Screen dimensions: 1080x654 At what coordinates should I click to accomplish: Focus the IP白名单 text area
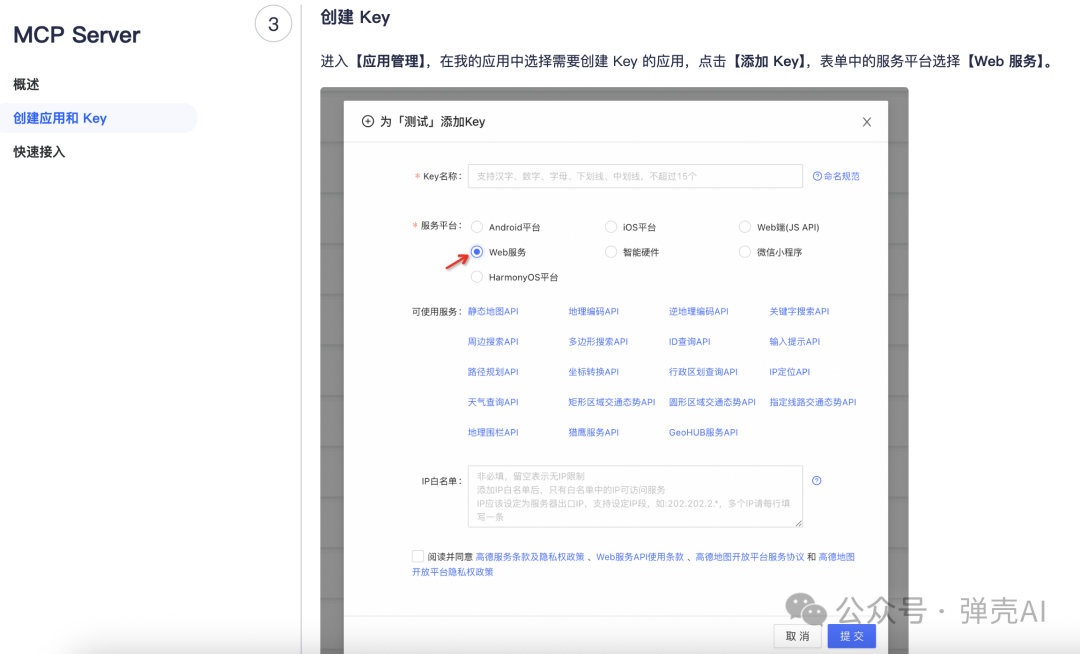635,496
